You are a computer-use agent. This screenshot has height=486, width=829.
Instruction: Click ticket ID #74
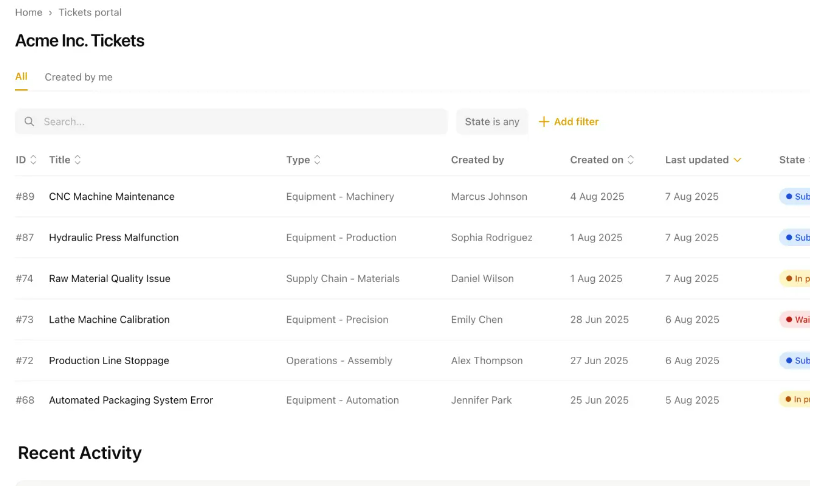24,278
